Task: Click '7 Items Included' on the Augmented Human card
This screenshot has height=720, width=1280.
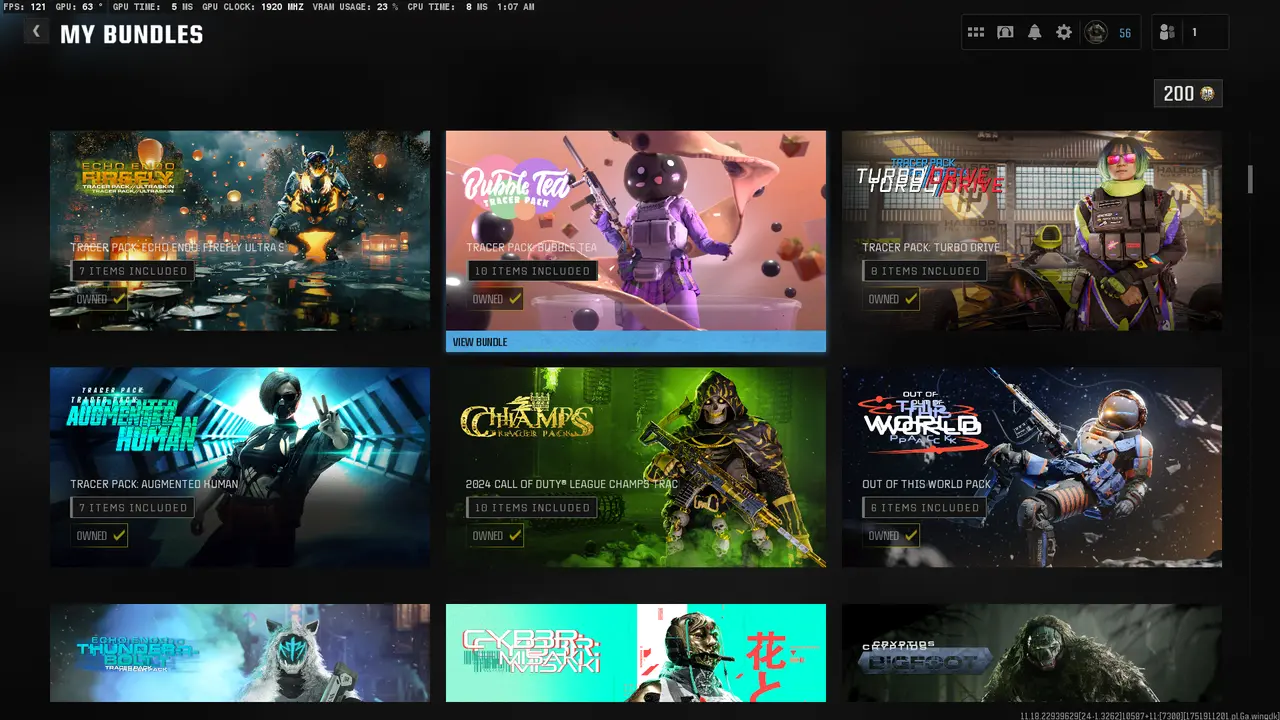Action: pyautogui.click(x=132, y=508)
